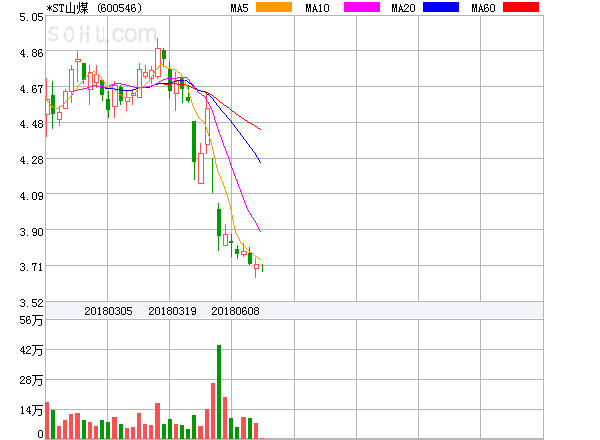This screenshot has width=600, height=440.
Task: Click the tallest green volume bar
Action: [219, 392]
